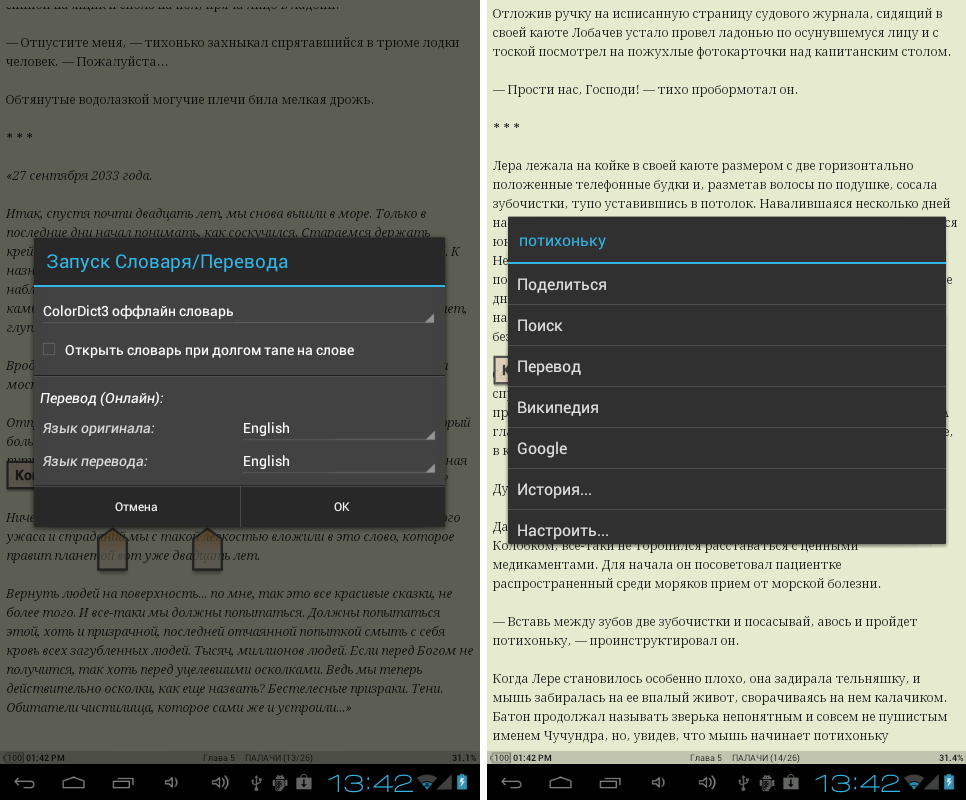
Task: Tap the home icon on the left screen
Action: (73, 783)
